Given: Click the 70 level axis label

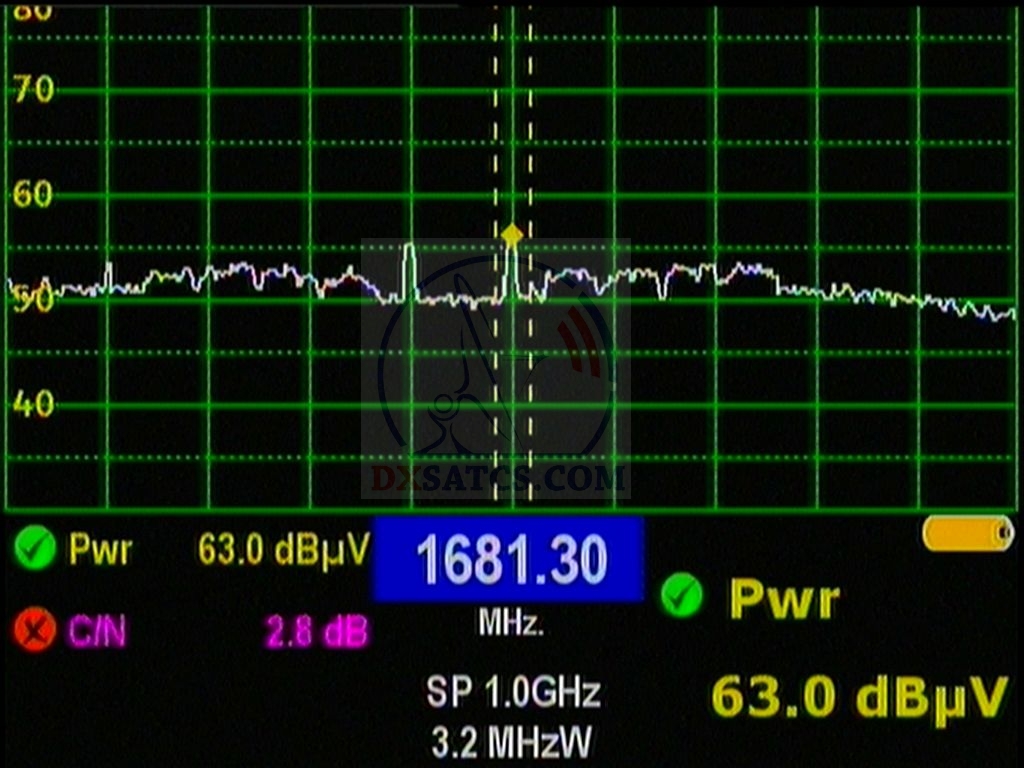Looking at the screenshot, I should click(x=34, y=90).
